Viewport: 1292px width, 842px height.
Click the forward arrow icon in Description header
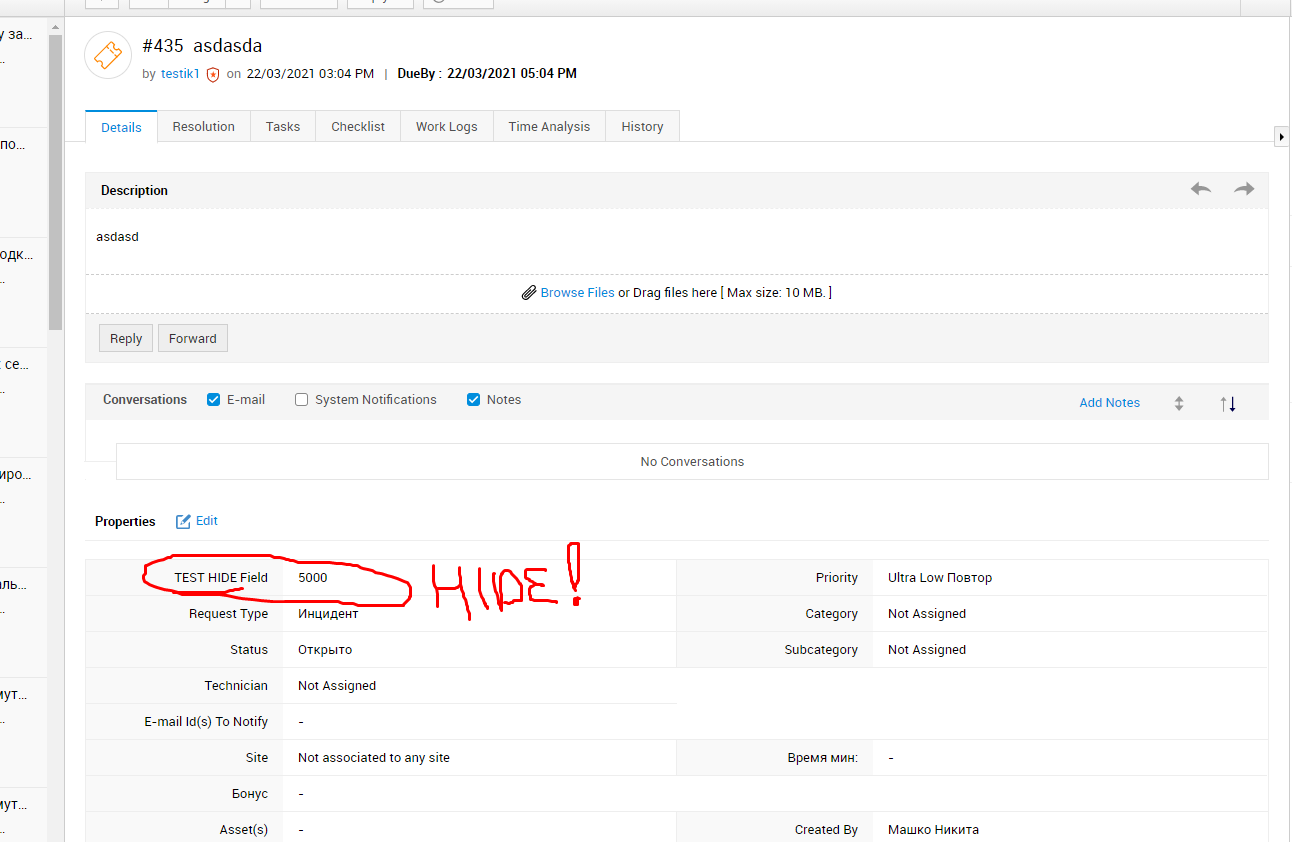1244,189
